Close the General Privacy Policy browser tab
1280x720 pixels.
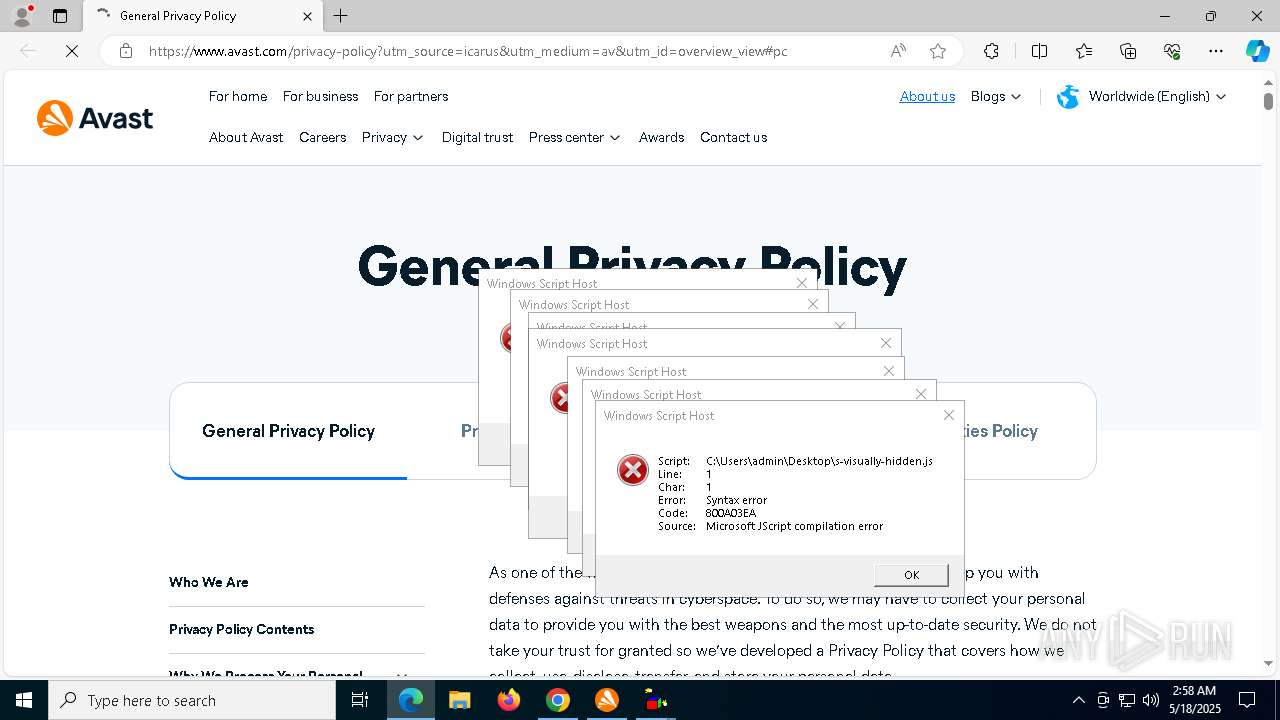(307, 16)
